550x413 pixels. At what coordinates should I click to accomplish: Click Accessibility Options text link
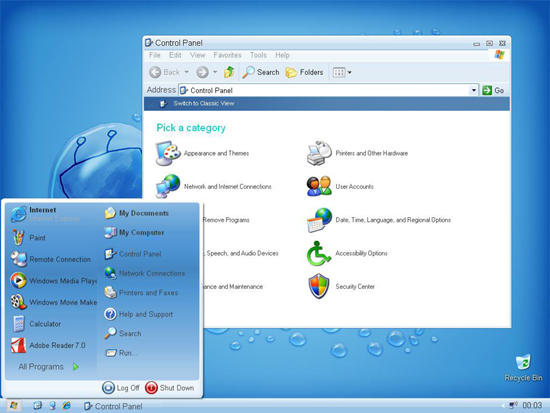point(361,253)
